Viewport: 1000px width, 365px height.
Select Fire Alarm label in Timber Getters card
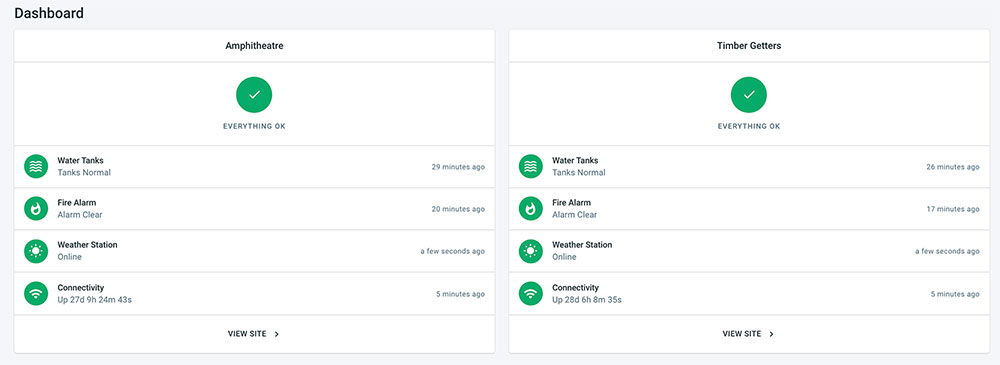571,203
